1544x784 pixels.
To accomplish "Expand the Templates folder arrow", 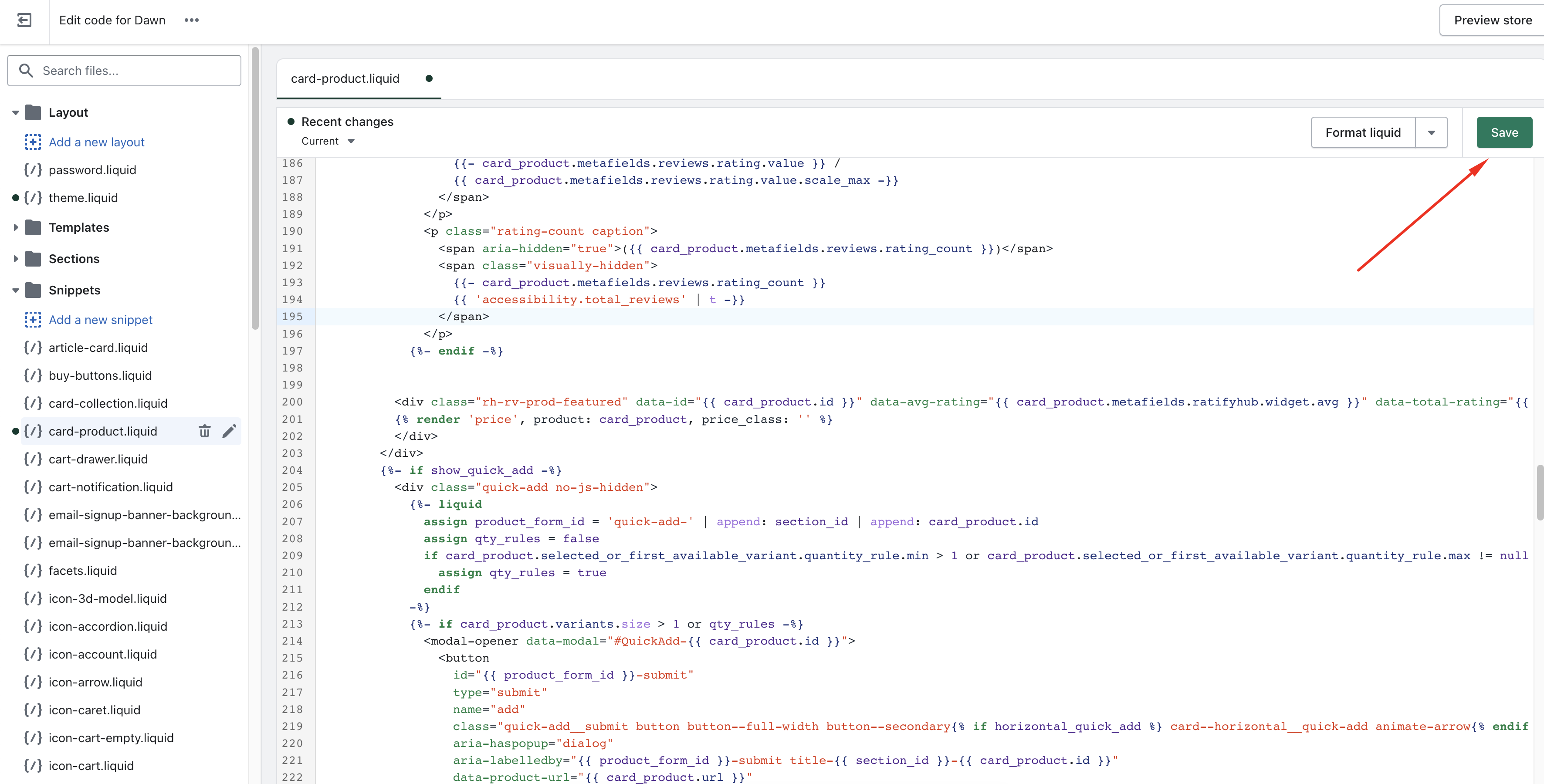I will pos(16,228).
